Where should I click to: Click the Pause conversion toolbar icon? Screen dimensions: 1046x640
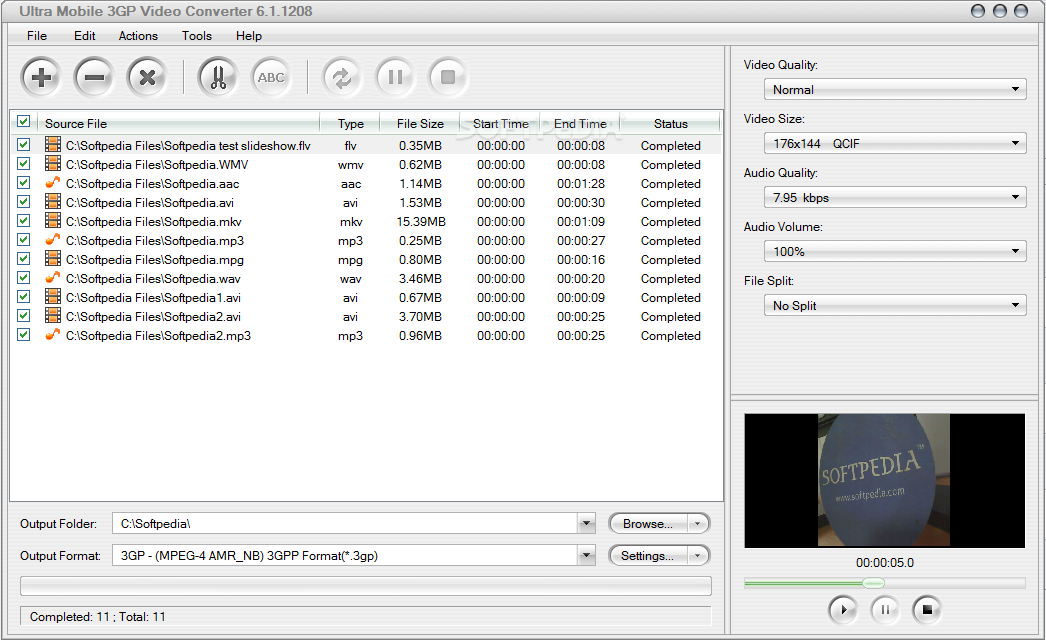click(x=395, y=77)
